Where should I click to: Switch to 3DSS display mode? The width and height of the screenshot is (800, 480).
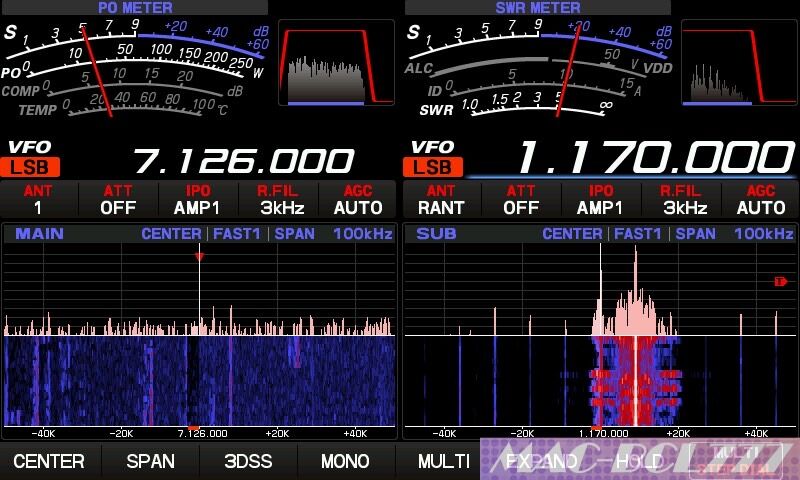tap(248, 461)
